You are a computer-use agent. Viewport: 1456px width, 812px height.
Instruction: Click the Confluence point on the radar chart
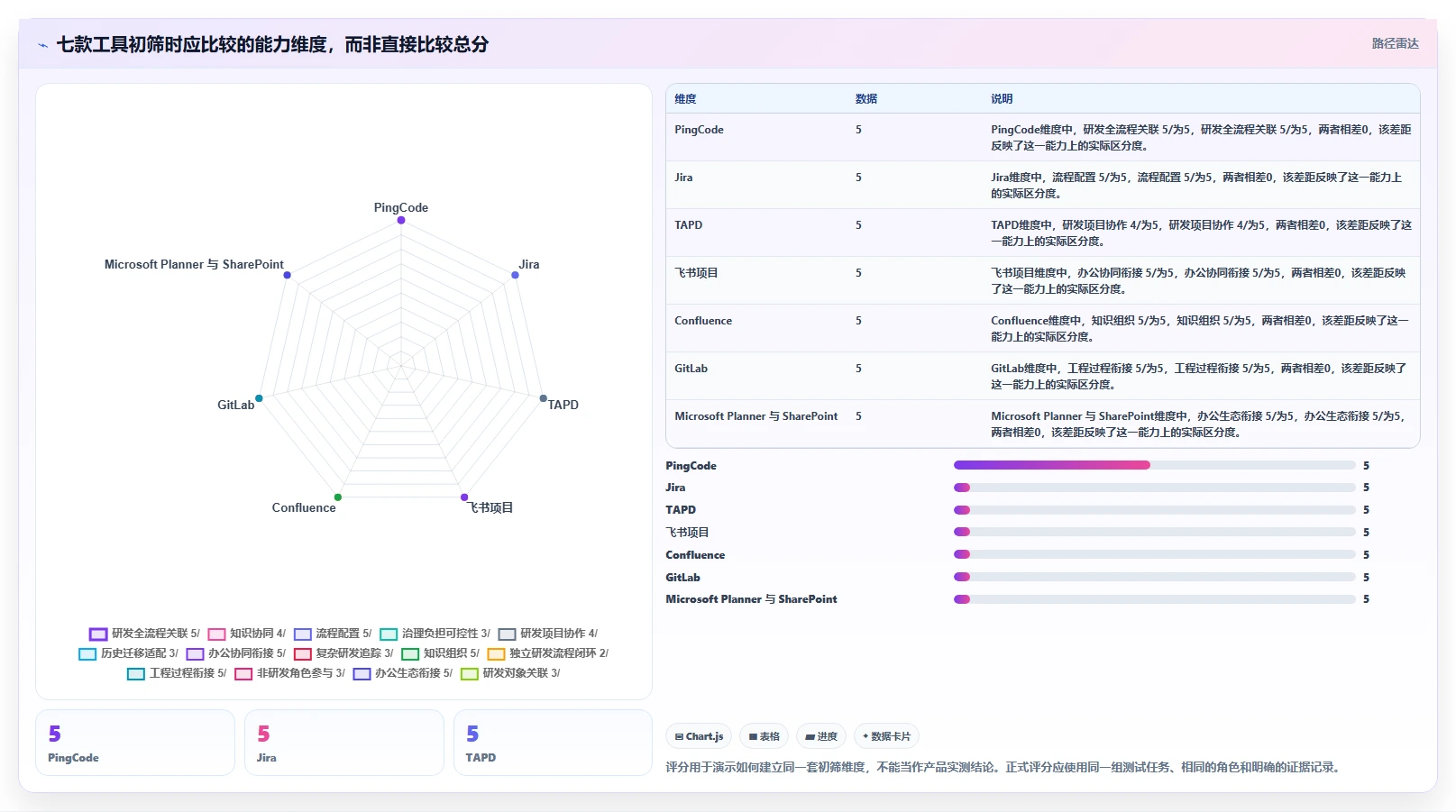coord(338,497)
